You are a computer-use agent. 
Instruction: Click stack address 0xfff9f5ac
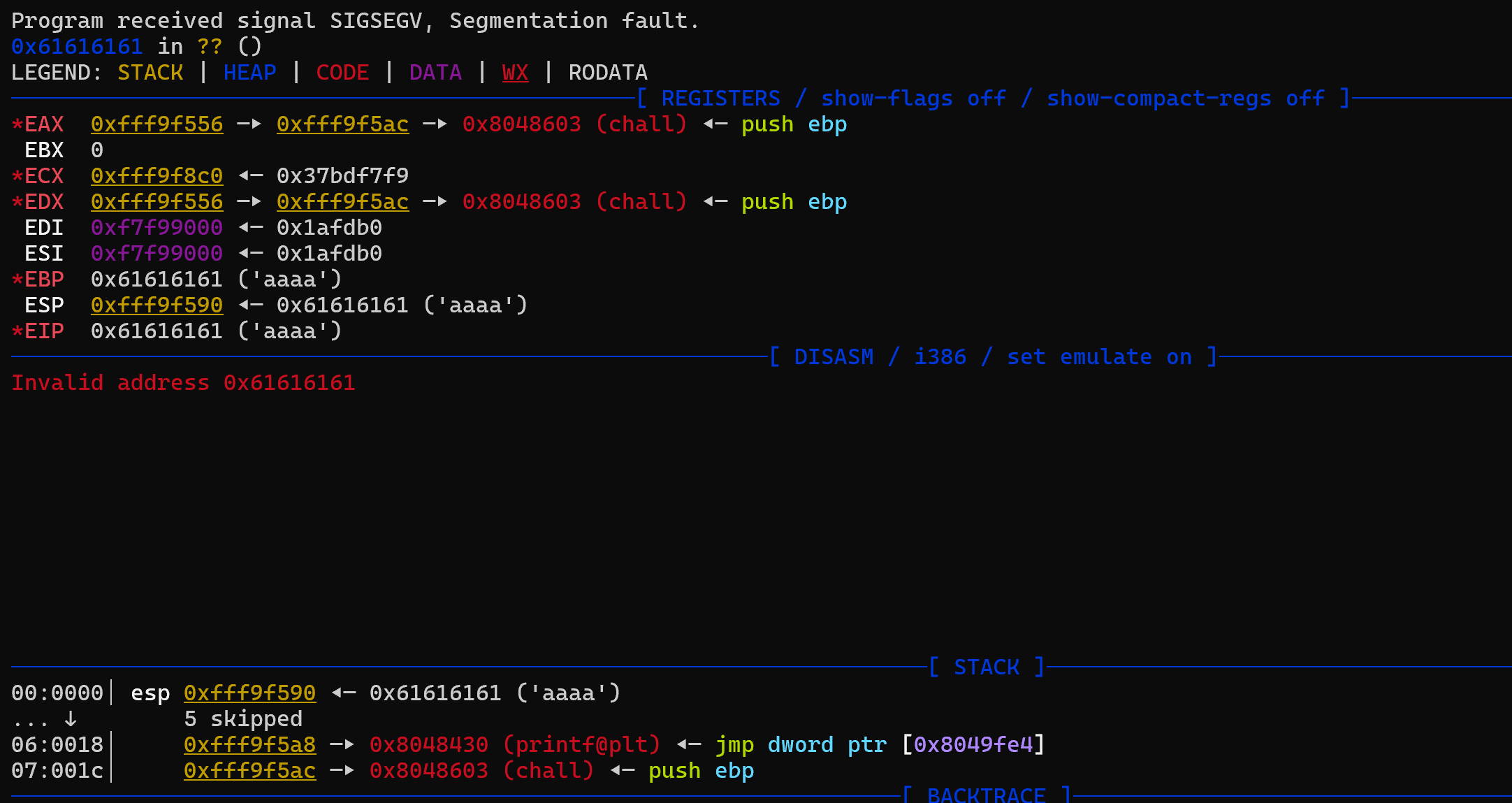point(250,771)
